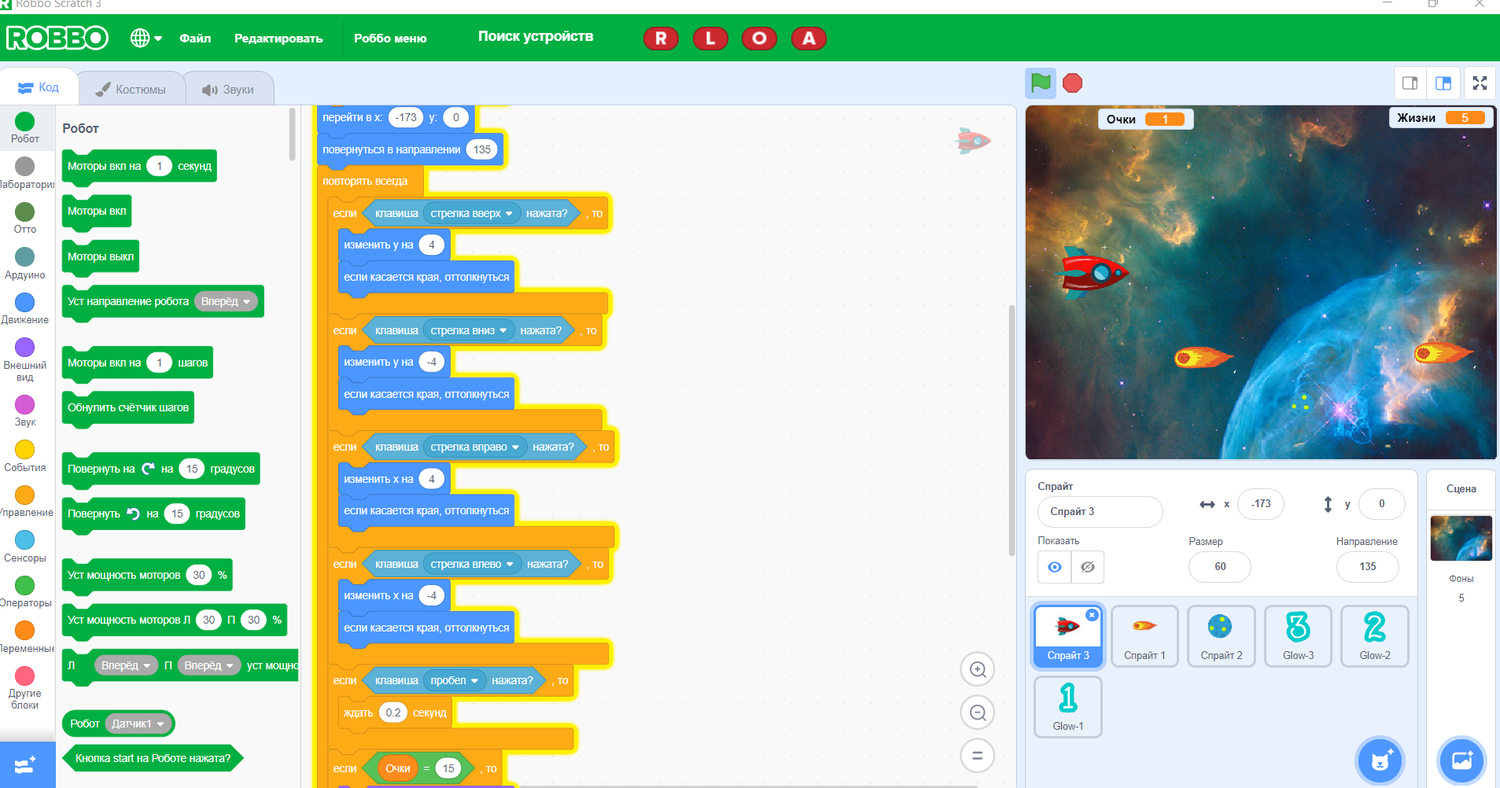The height and width of the screenshot is (788, 1500).
Task: Delete Спрайт 3 with its x button
Action: point(1092,616)
